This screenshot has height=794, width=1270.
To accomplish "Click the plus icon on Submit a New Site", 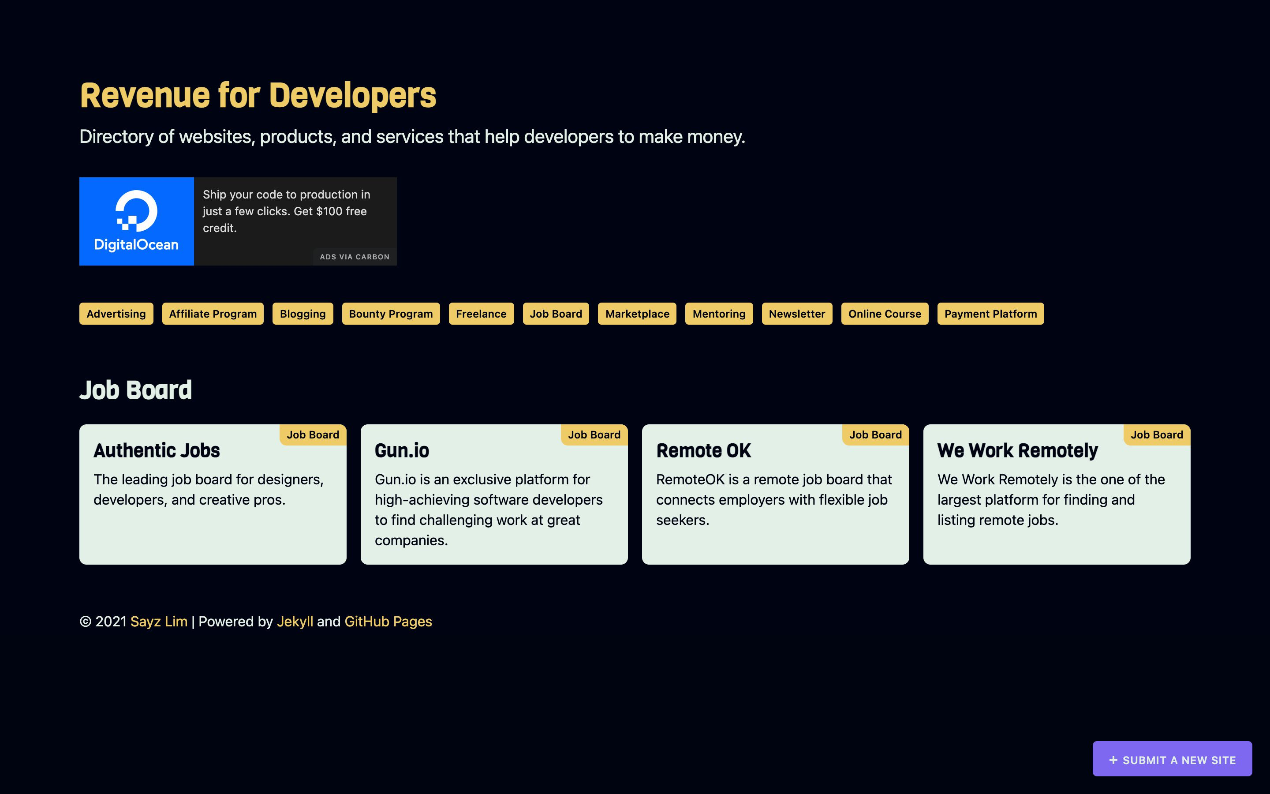I will coord(1112,759).
